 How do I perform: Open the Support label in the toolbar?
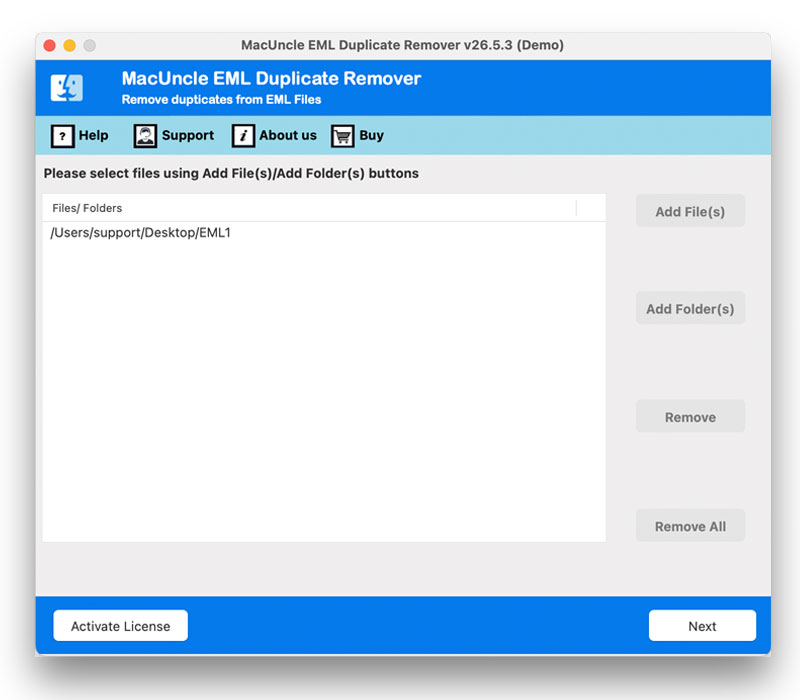coord(188,136)
